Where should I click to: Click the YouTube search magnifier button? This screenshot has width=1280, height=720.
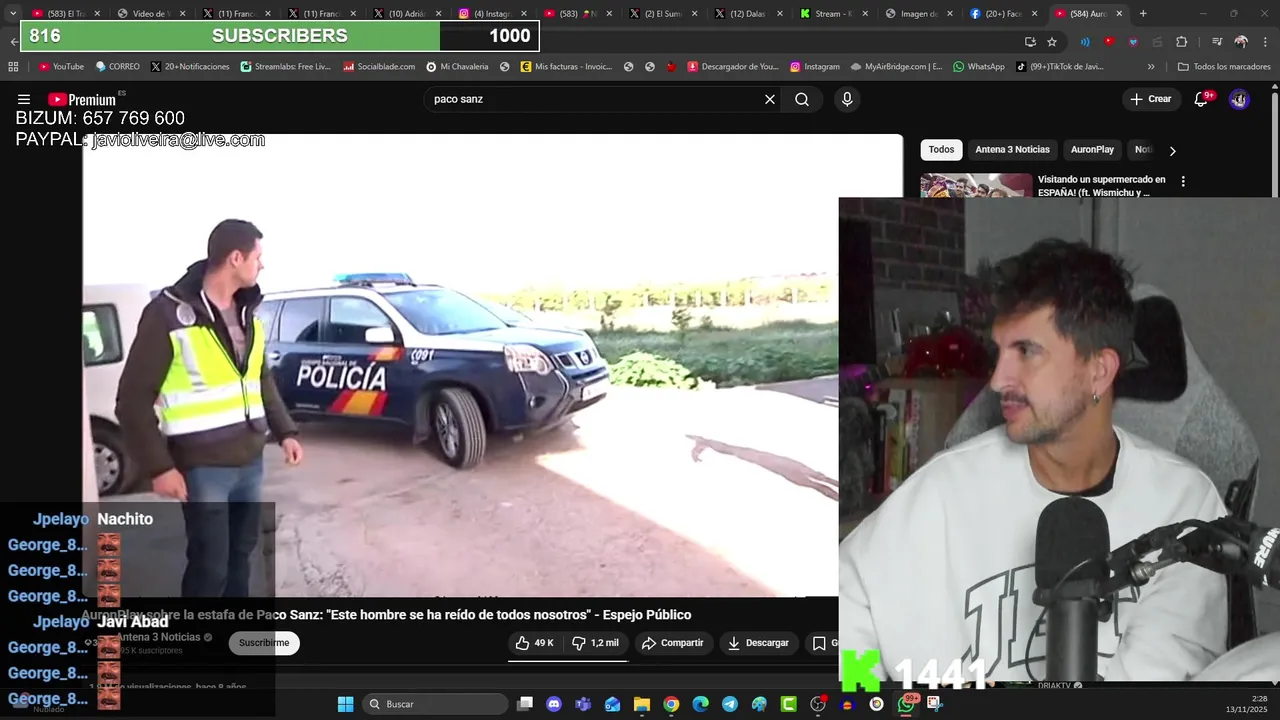coord(802,99)
